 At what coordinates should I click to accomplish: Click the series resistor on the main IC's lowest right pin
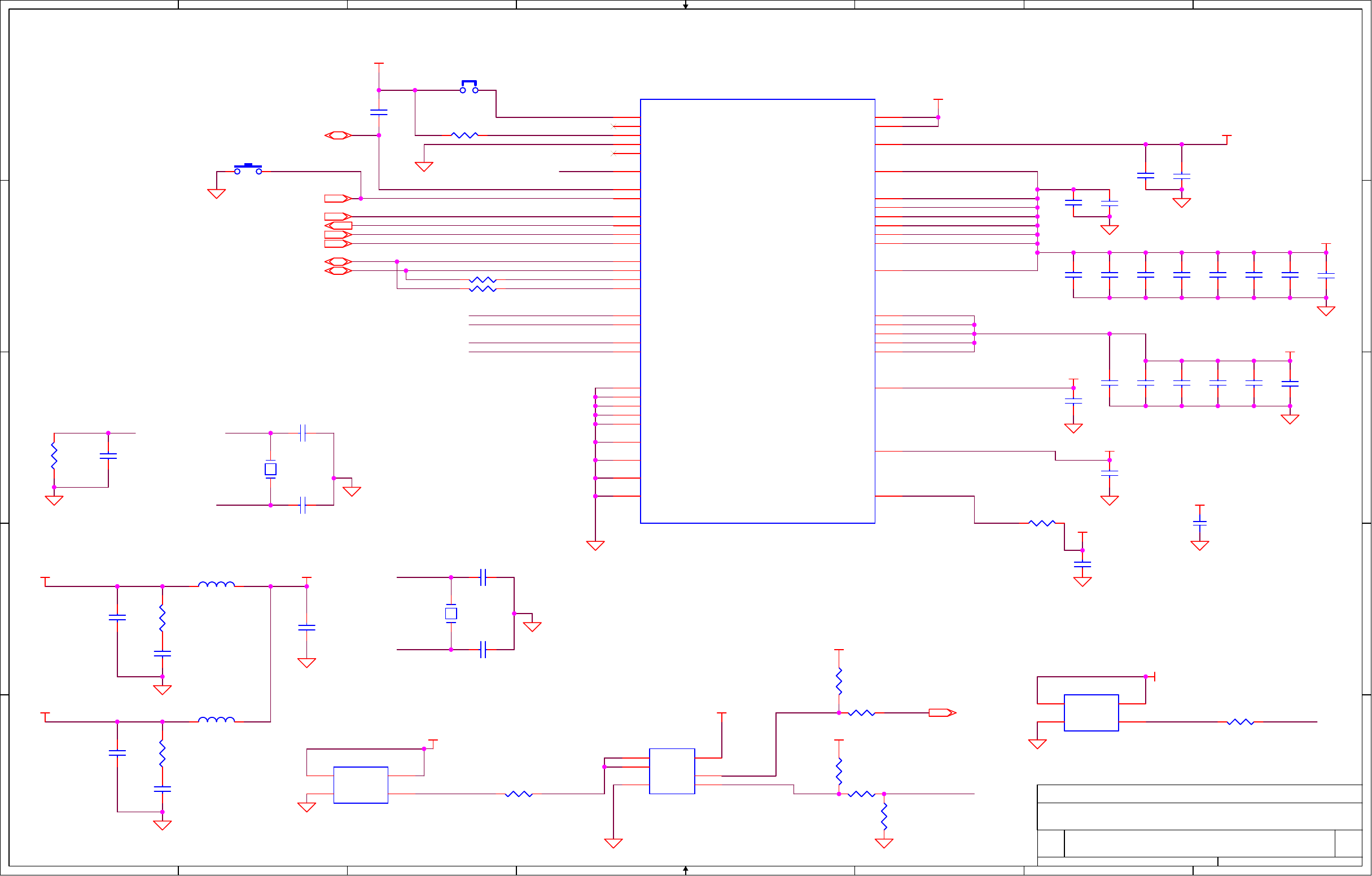(x=1041, y=523)
